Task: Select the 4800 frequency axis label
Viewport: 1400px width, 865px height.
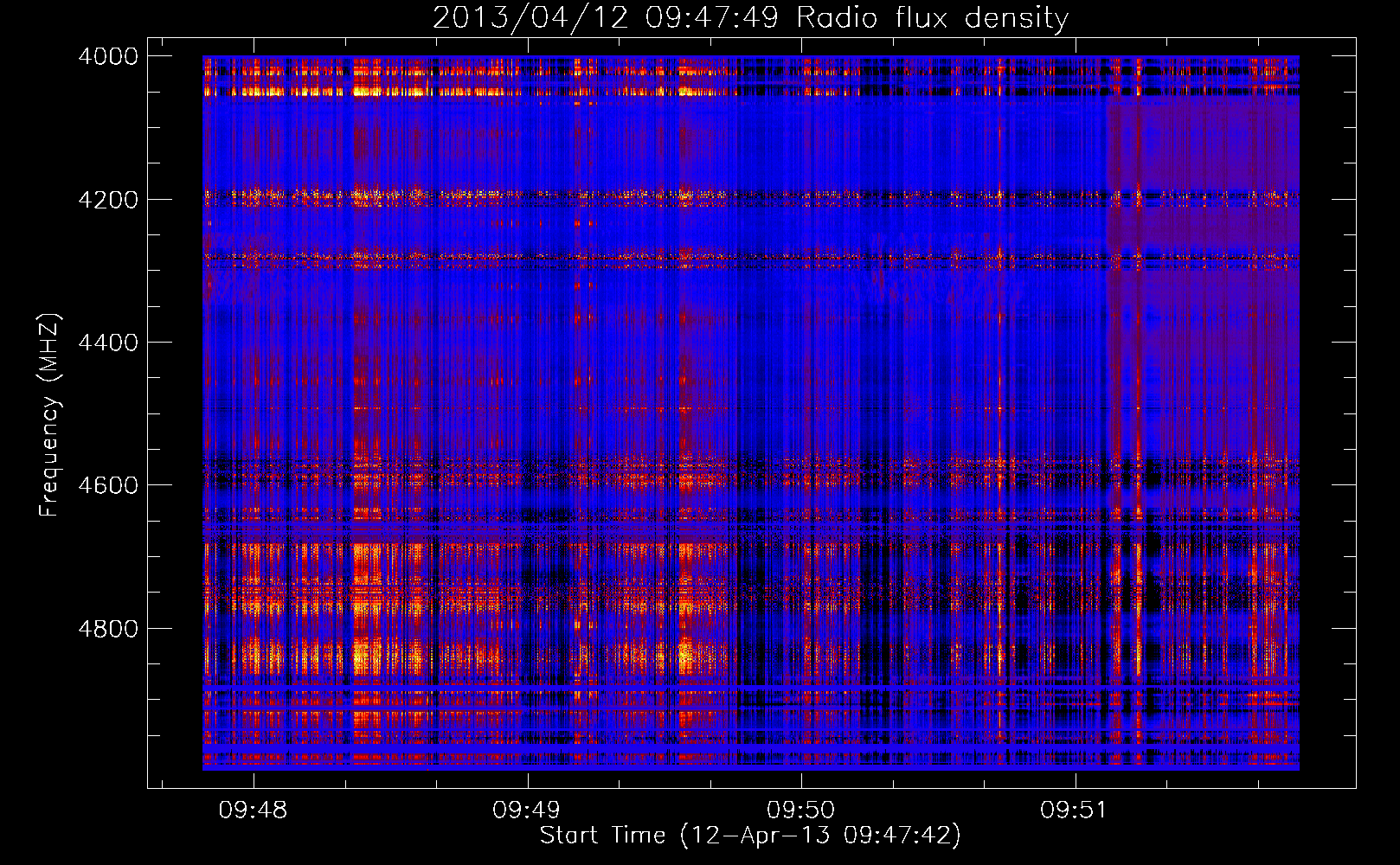Action: coord(108,629)
